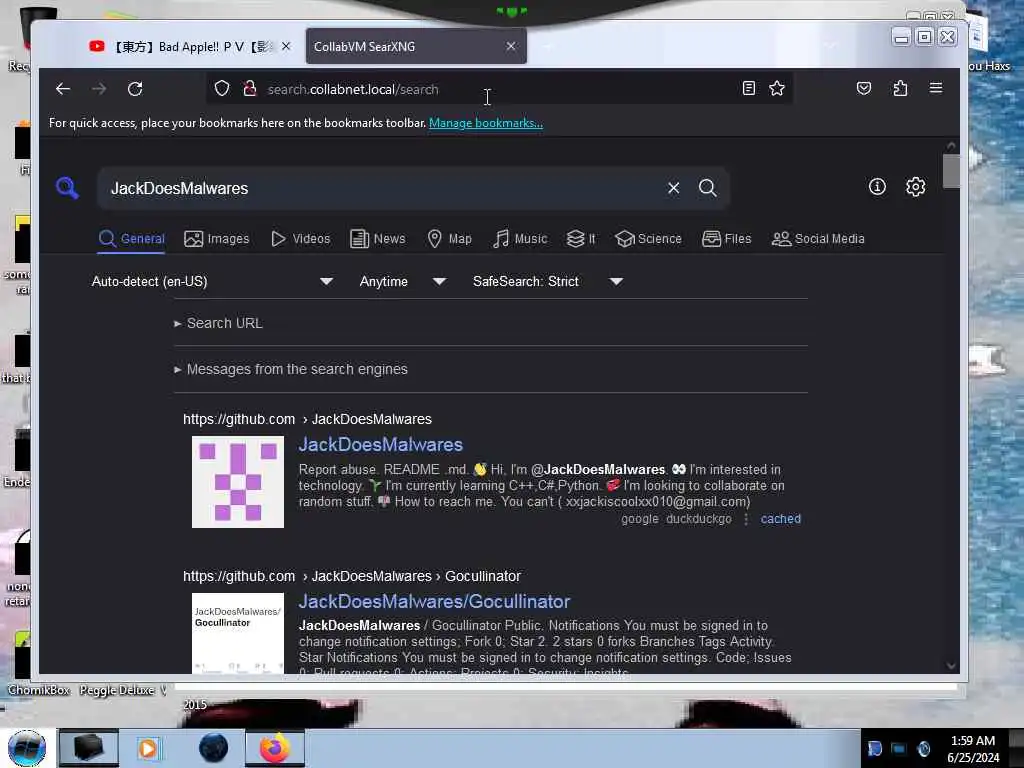Open the Social Media category

[x=818, y=239]
